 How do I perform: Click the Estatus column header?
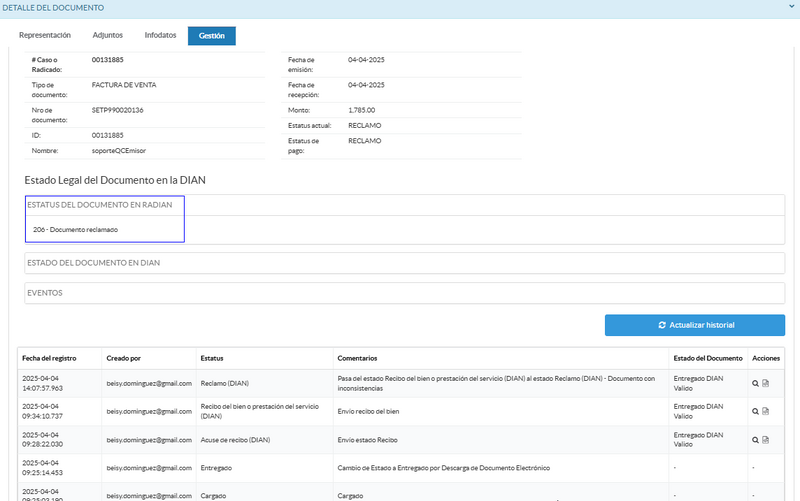pos(212,357)
